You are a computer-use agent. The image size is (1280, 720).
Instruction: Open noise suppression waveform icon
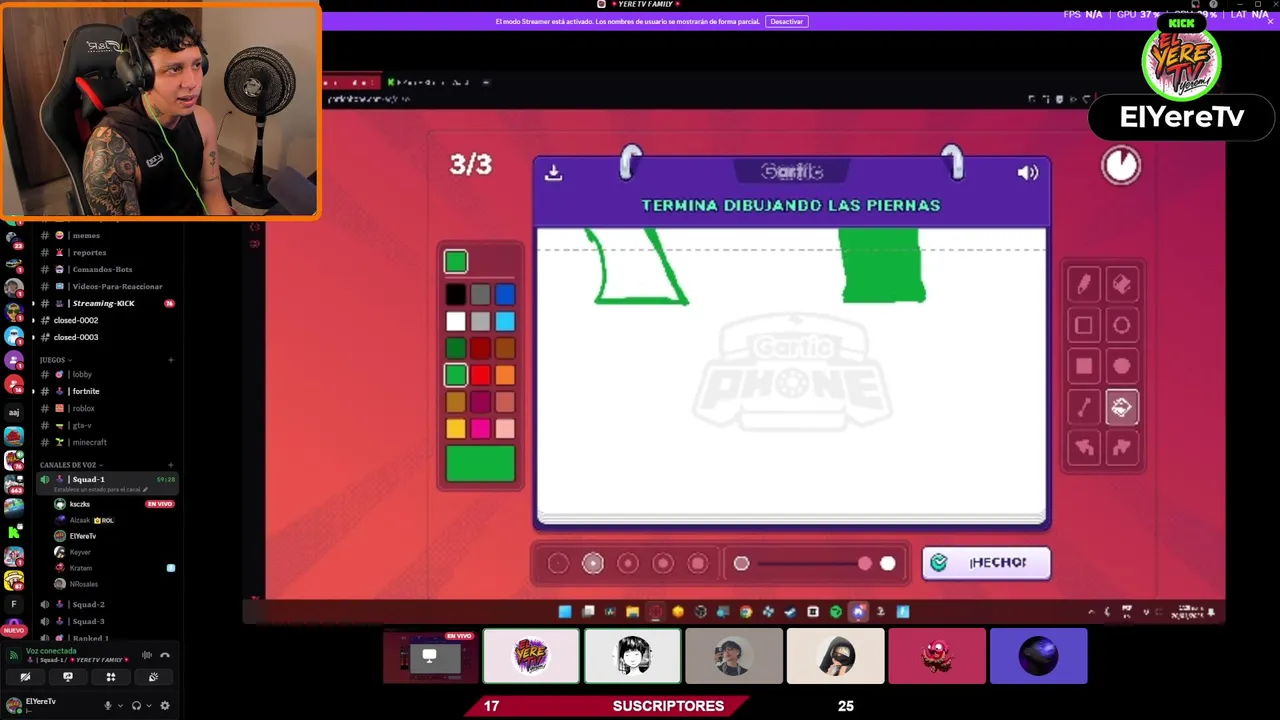pos(147,655)
